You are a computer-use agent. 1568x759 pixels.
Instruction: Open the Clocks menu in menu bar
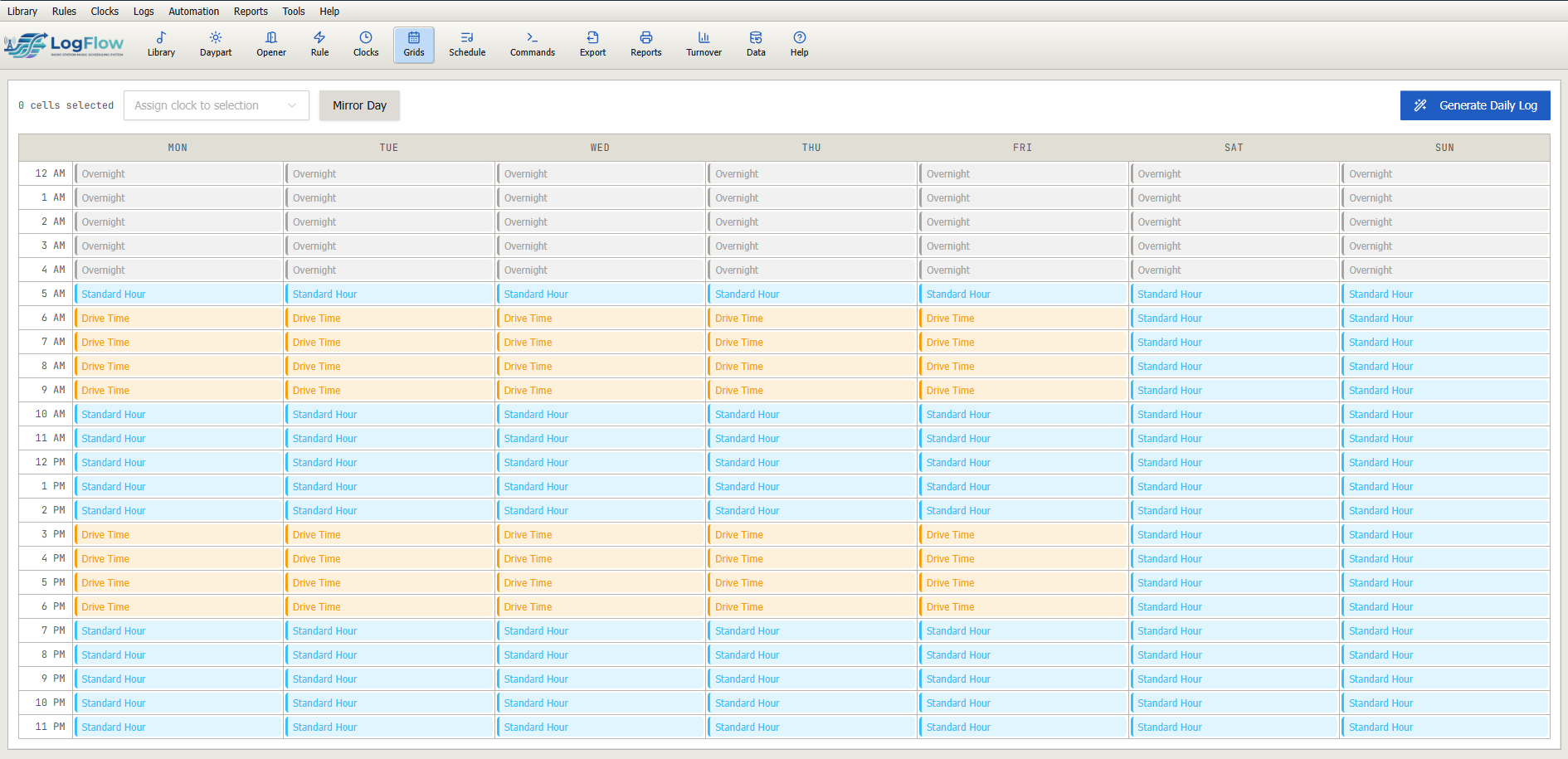105,11
